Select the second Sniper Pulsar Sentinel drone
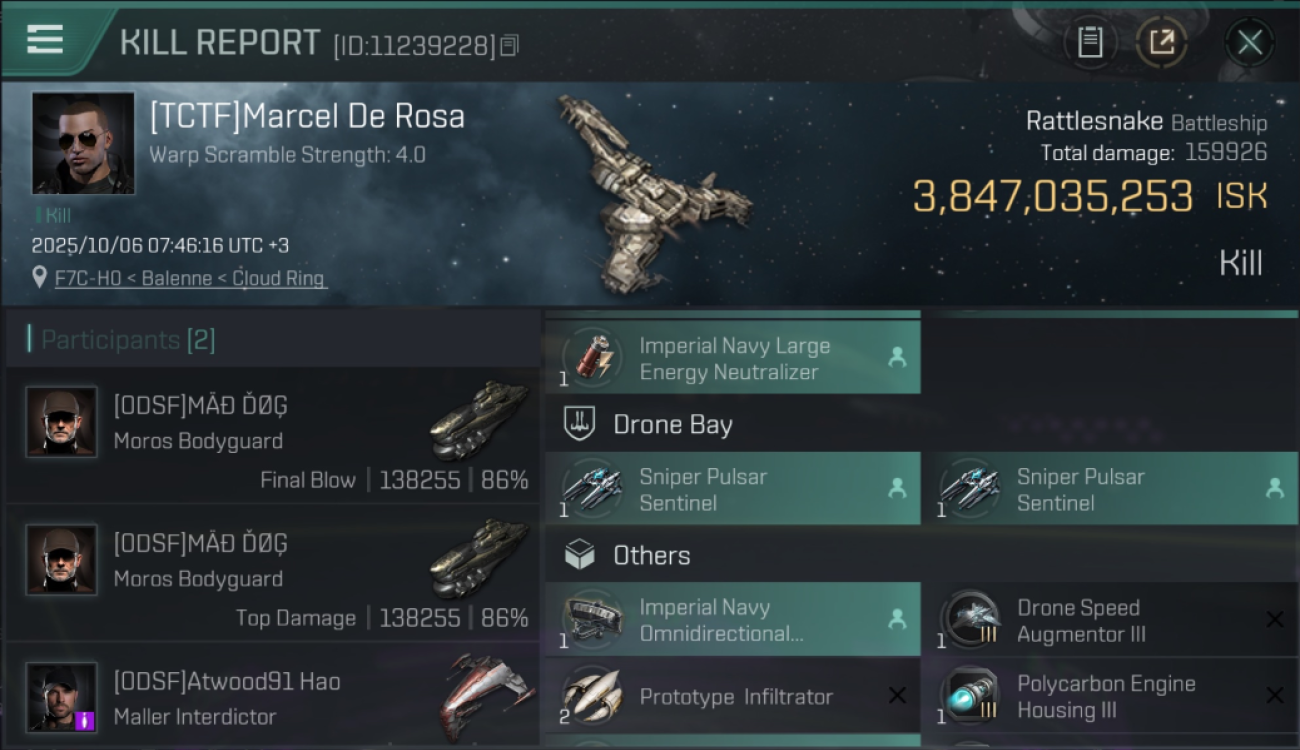The width and height of the screenshot is (1300, 750). (1110, 489)
